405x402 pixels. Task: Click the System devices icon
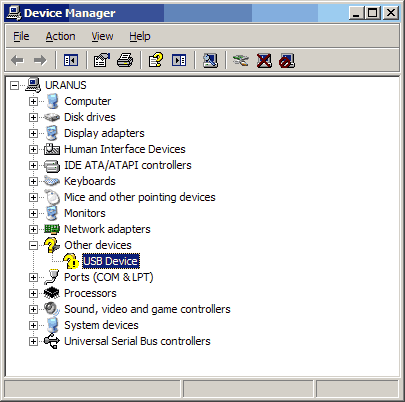[x=52, y=325]
